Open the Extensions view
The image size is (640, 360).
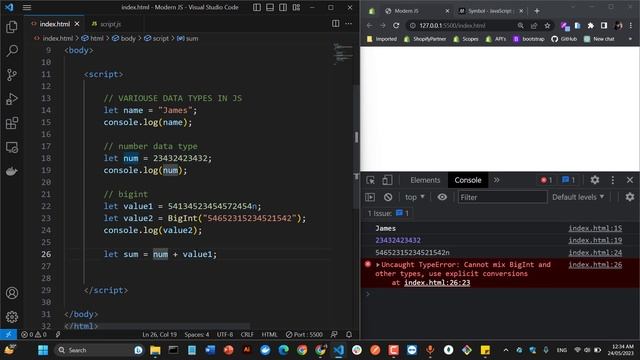coord(12,123)
